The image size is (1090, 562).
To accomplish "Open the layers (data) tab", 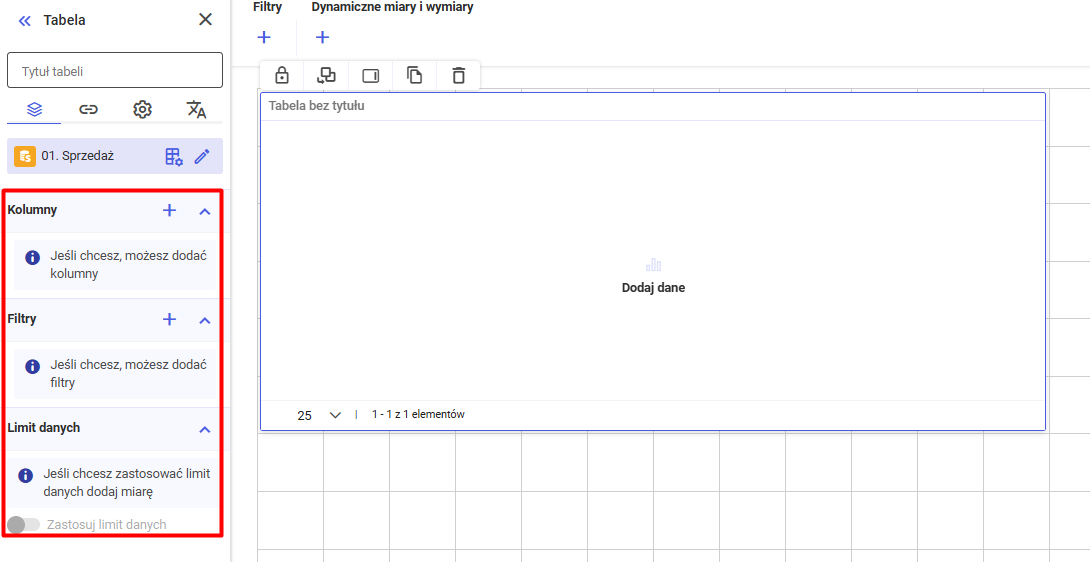I will click(x=34, y=109).
